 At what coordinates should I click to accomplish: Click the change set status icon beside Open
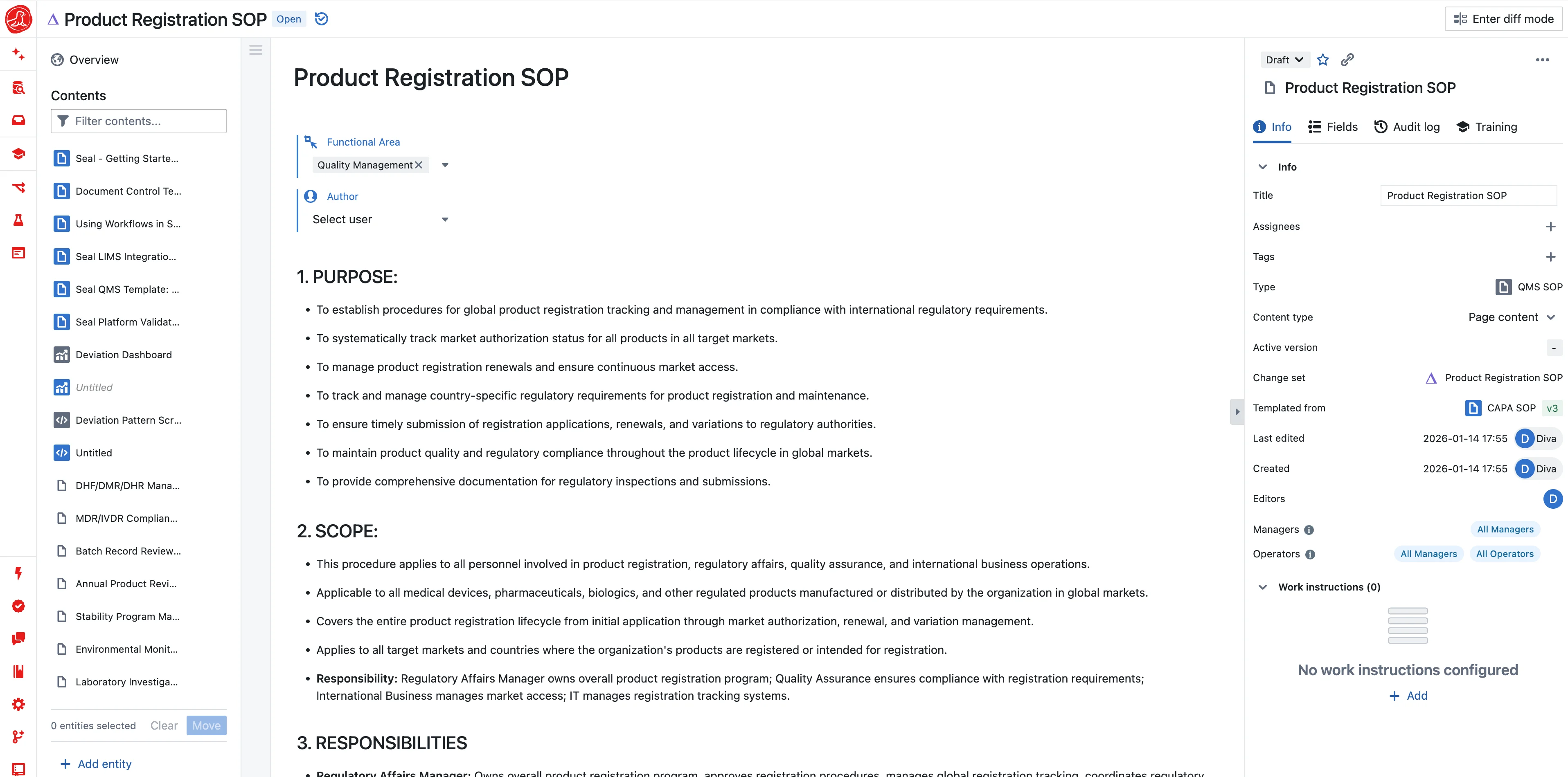(x=321, y=19)
